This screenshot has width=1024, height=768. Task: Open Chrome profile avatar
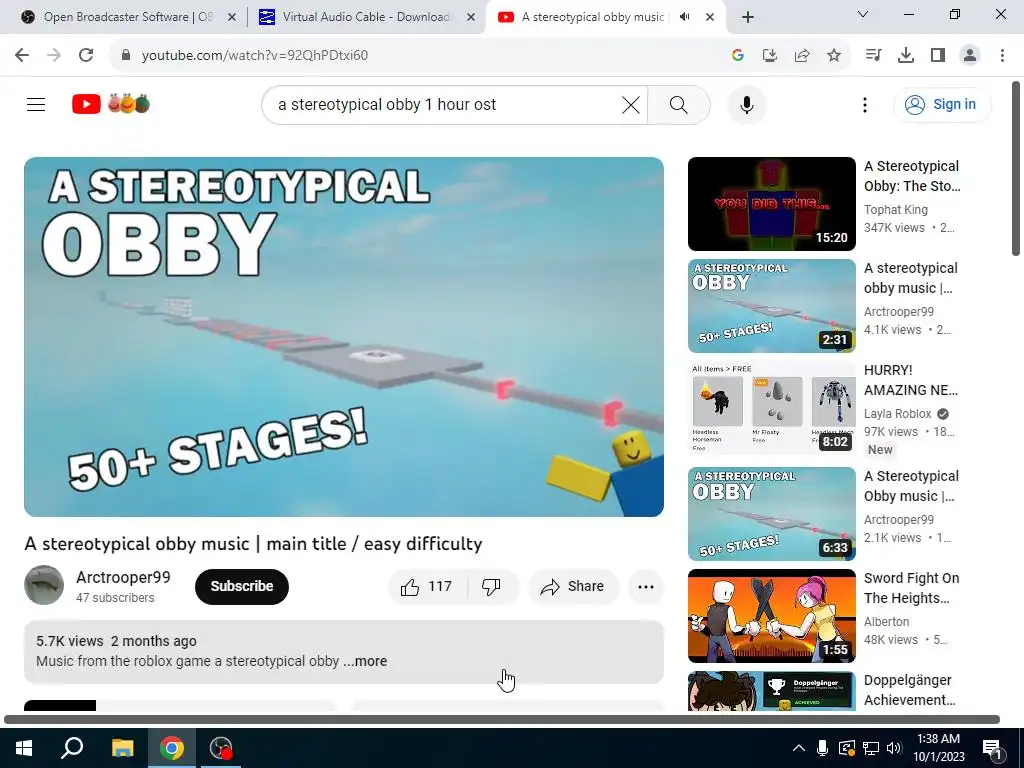click(x=970, y=56)
